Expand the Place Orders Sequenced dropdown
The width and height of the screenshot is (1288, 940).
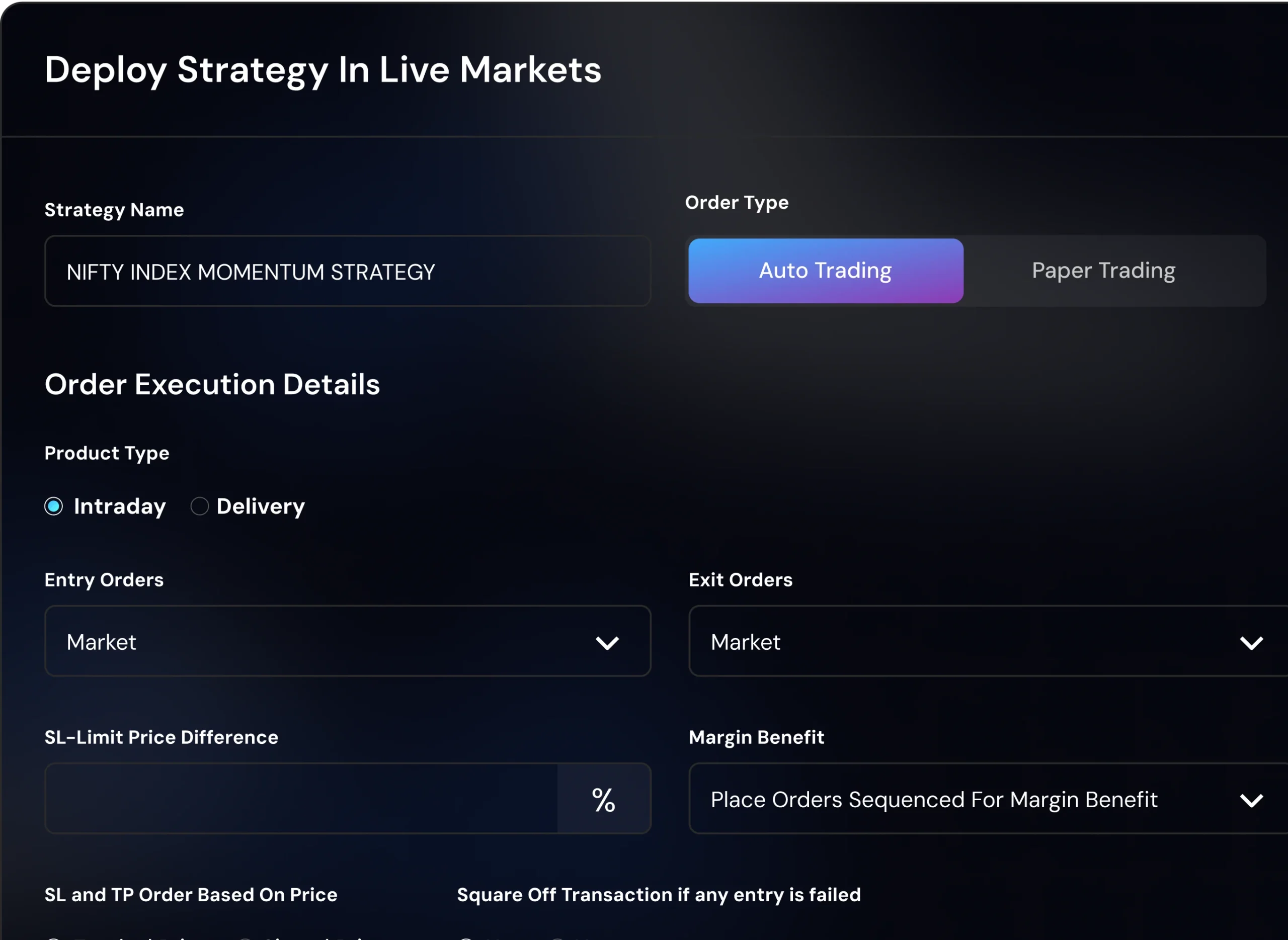(968, 799)
